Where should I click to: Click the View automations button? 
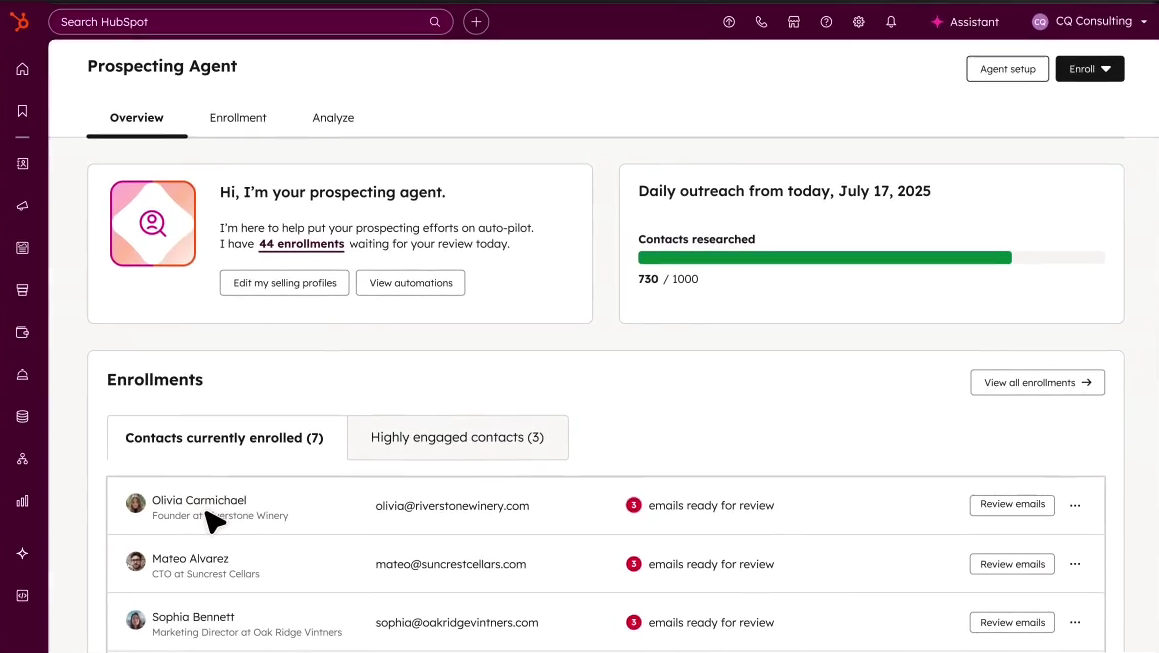tap(410, 282)
